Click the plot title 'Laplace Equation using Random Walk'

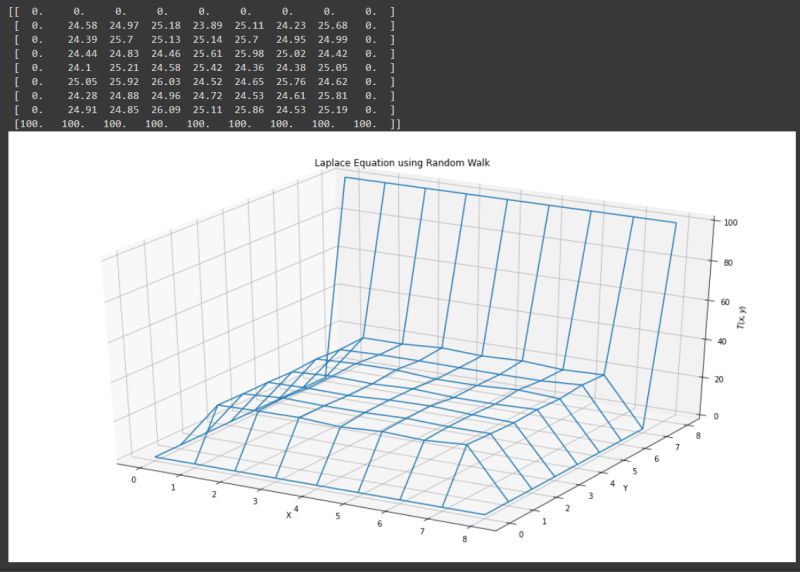coord(402,163)
